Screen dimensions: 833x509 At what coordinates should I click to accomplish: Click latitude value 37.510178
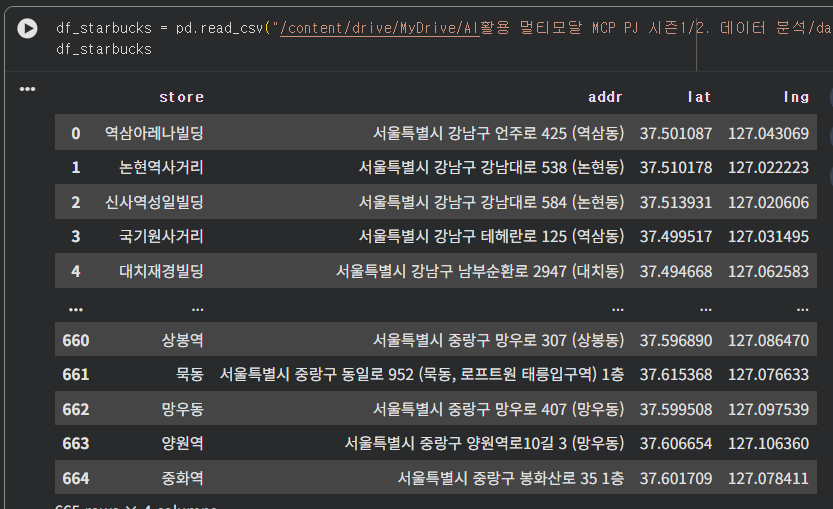point(676,167)
